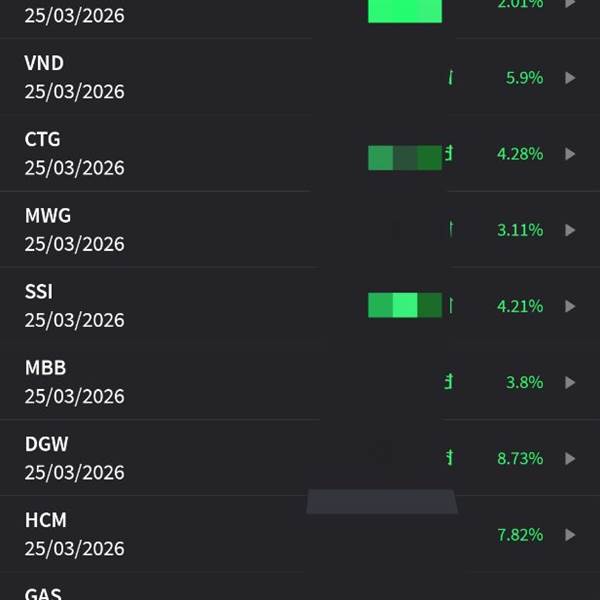This screenshot has height=600, width=600.
Task: Open the HCM row arrow
Action: point(570,534)
